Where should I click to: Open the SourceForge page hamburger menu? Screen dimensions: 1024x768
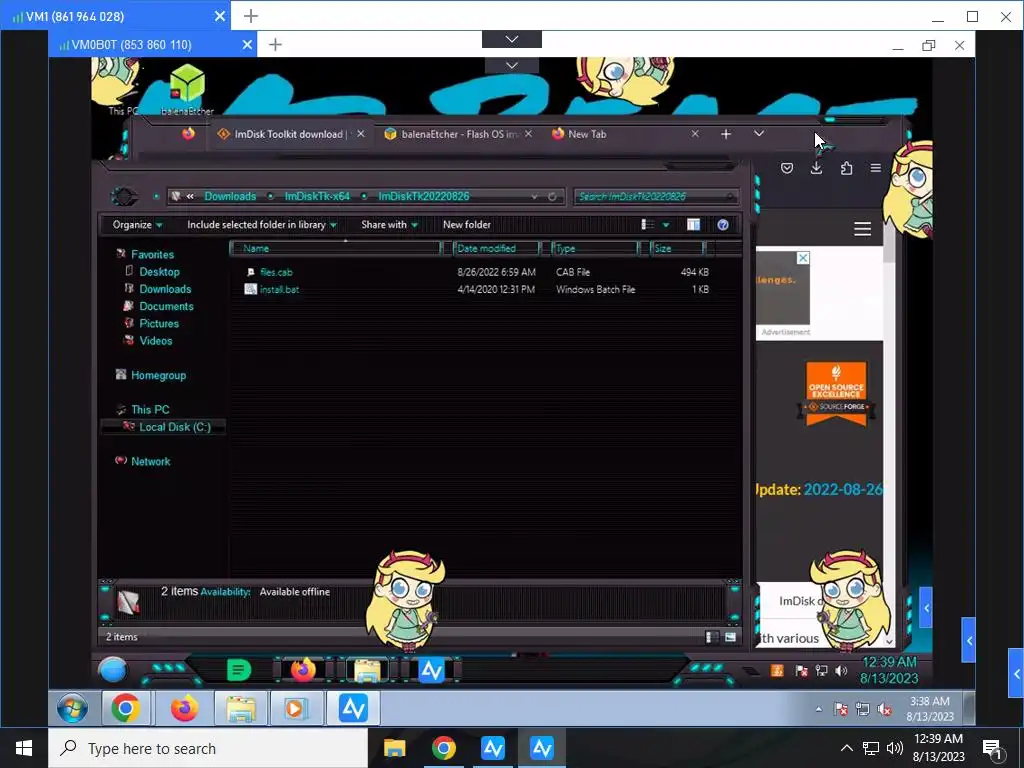pos(863,229)
